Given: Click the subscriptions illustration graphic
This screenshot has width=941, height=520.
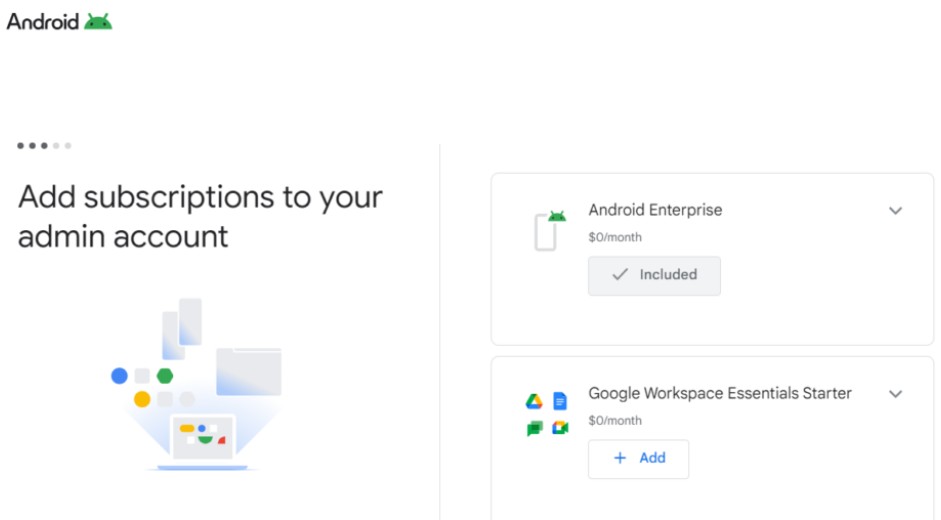Looking at the screenshot, I should pyautogui.click(x=196, y=384).
